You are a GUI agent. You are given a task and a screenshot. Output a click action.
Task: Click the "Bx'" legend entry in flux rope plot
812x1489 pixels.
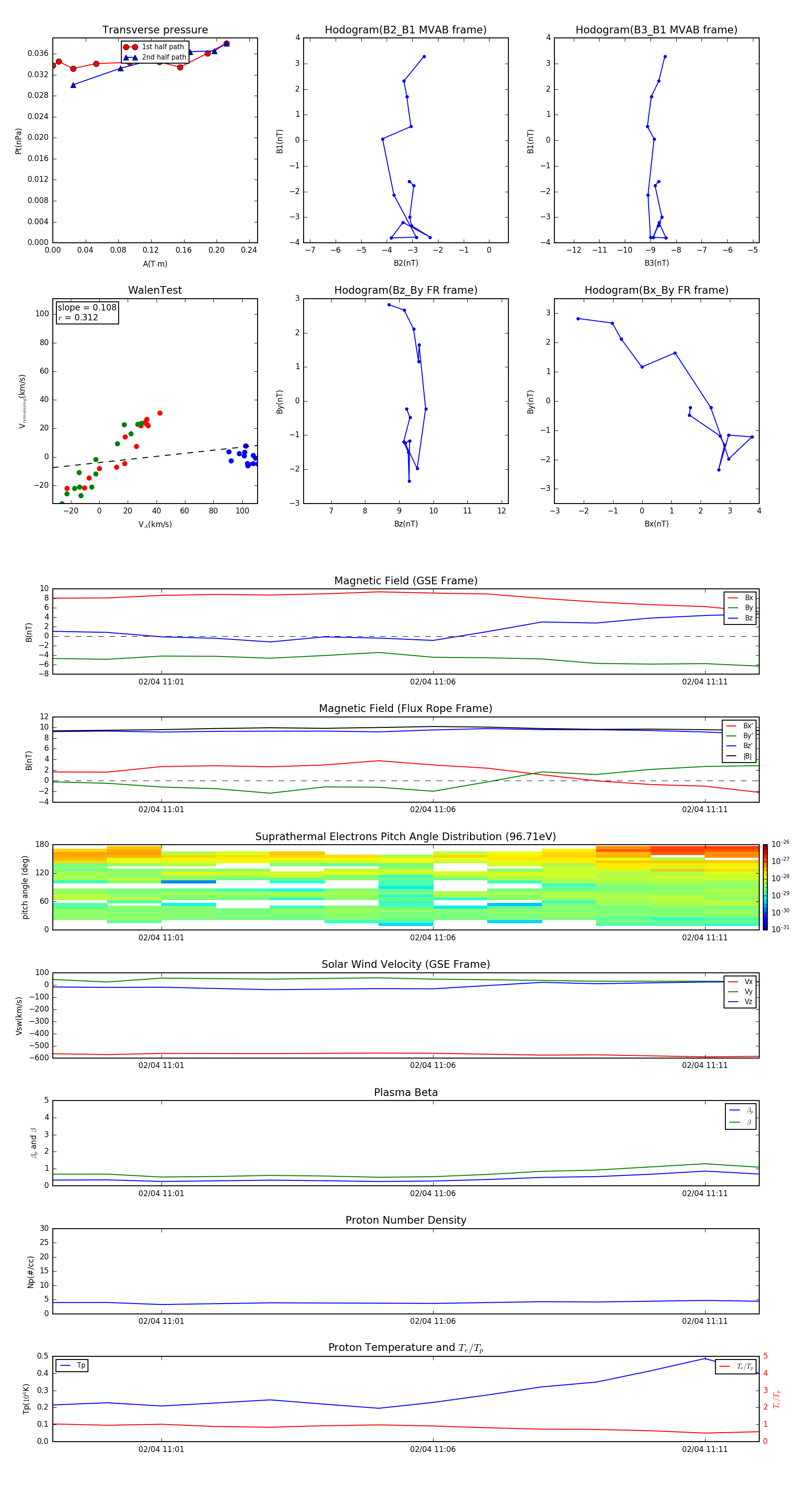740,726
